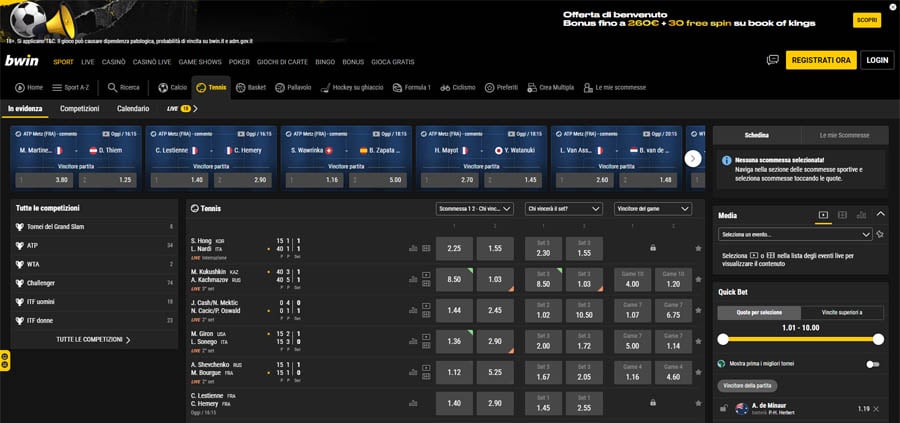Click SCOPRI on welcome offer banner
The image size is (900, 423).
click(867, 20)
